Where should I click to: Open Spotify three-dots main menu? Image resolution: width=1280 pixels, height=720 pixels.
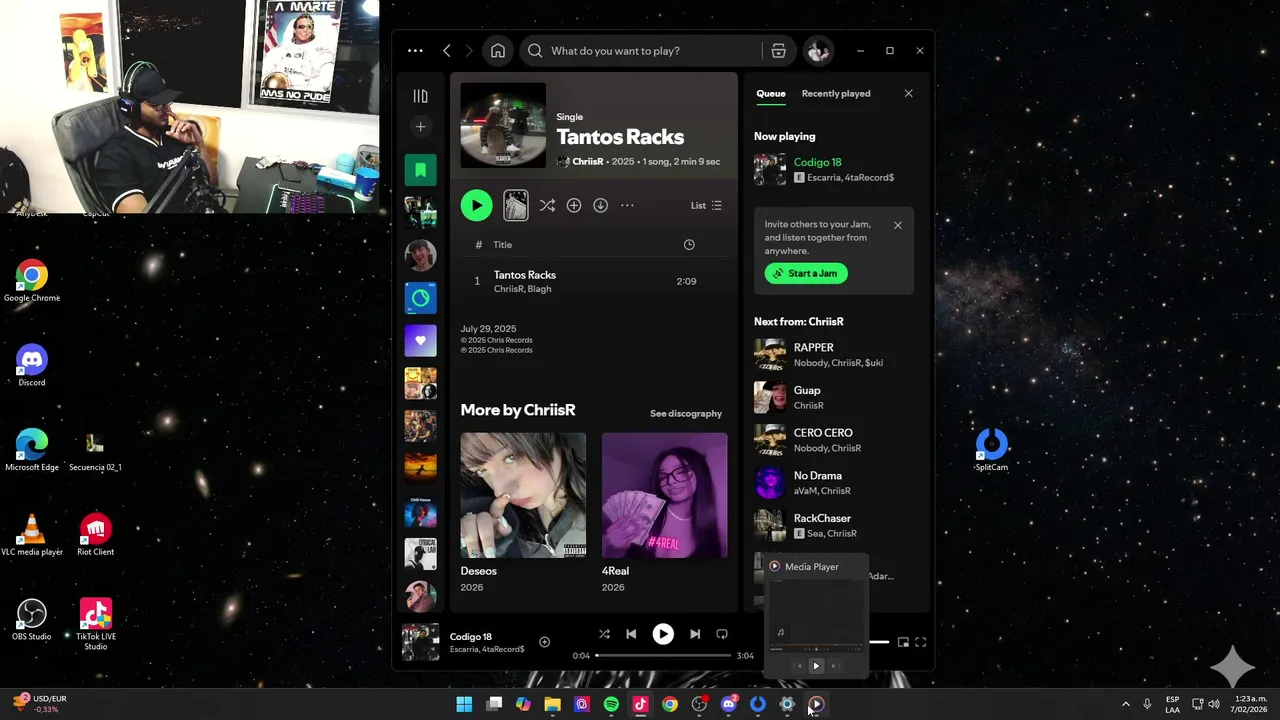pyautogui.click(x=415, y=51)
